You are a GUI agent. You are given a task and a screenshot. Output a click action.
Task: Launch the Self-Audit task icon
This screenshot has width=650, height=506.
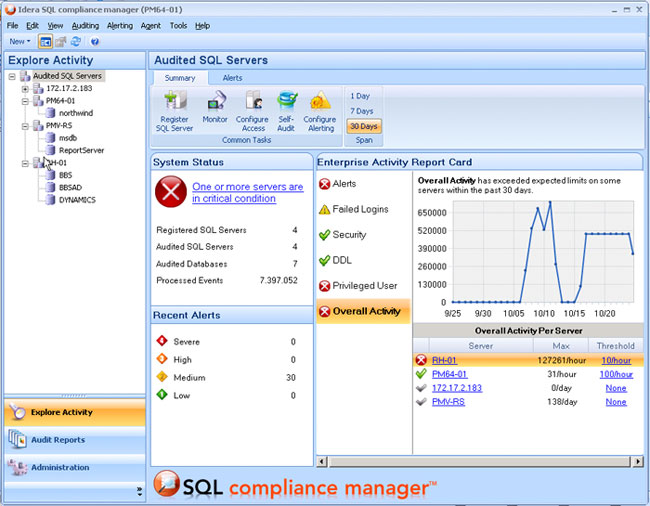(x=286, y=100)
